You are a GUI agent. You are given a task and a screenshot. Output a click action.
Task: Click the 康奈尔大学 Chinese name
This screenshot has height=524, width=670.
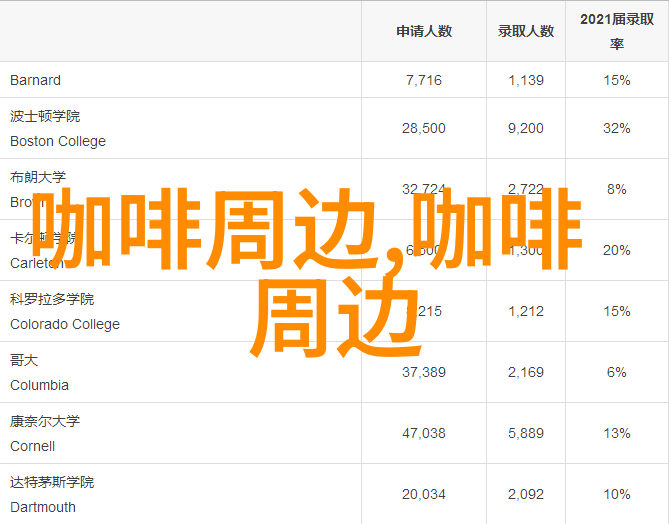pos(45,421)
